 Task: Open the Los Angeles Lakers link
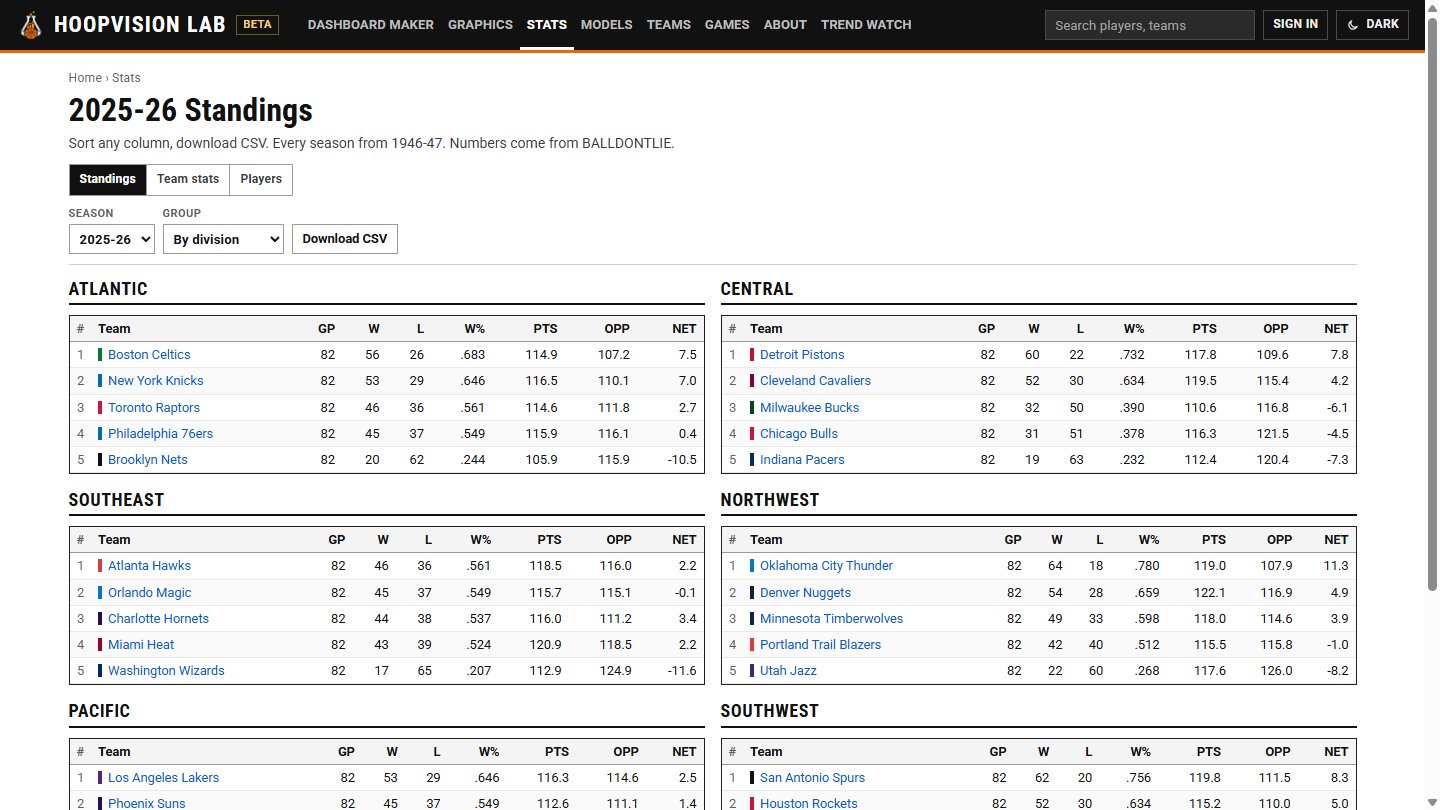click(163, 778)
